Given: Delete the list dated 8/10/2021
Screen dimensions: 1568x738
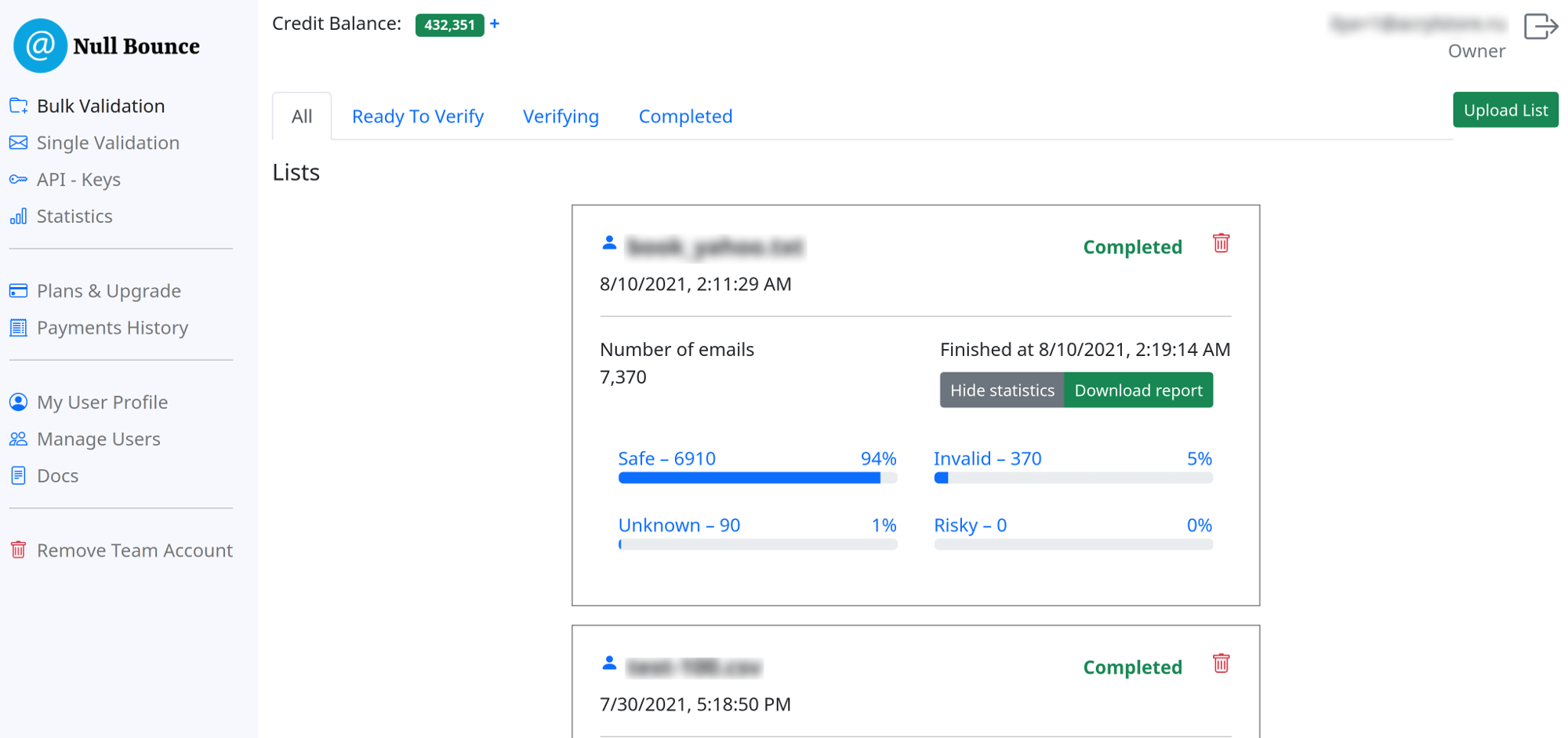Looking at the screenshot, I should click(x=1221, y=243).
